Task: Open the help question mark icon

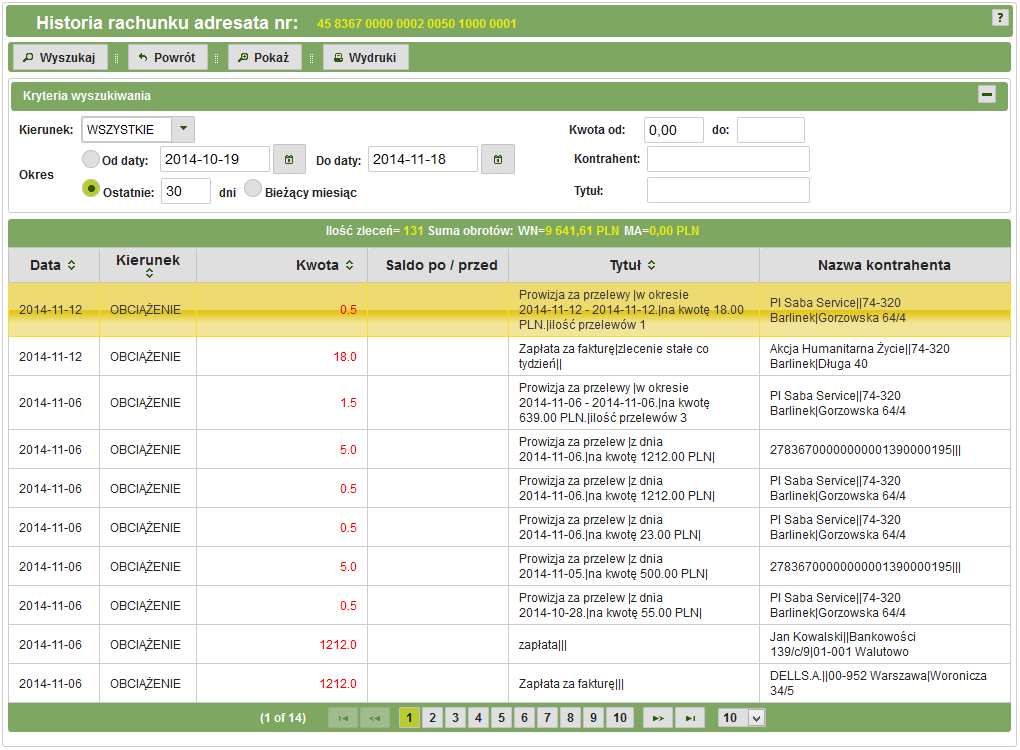Action: (1000, 18)
